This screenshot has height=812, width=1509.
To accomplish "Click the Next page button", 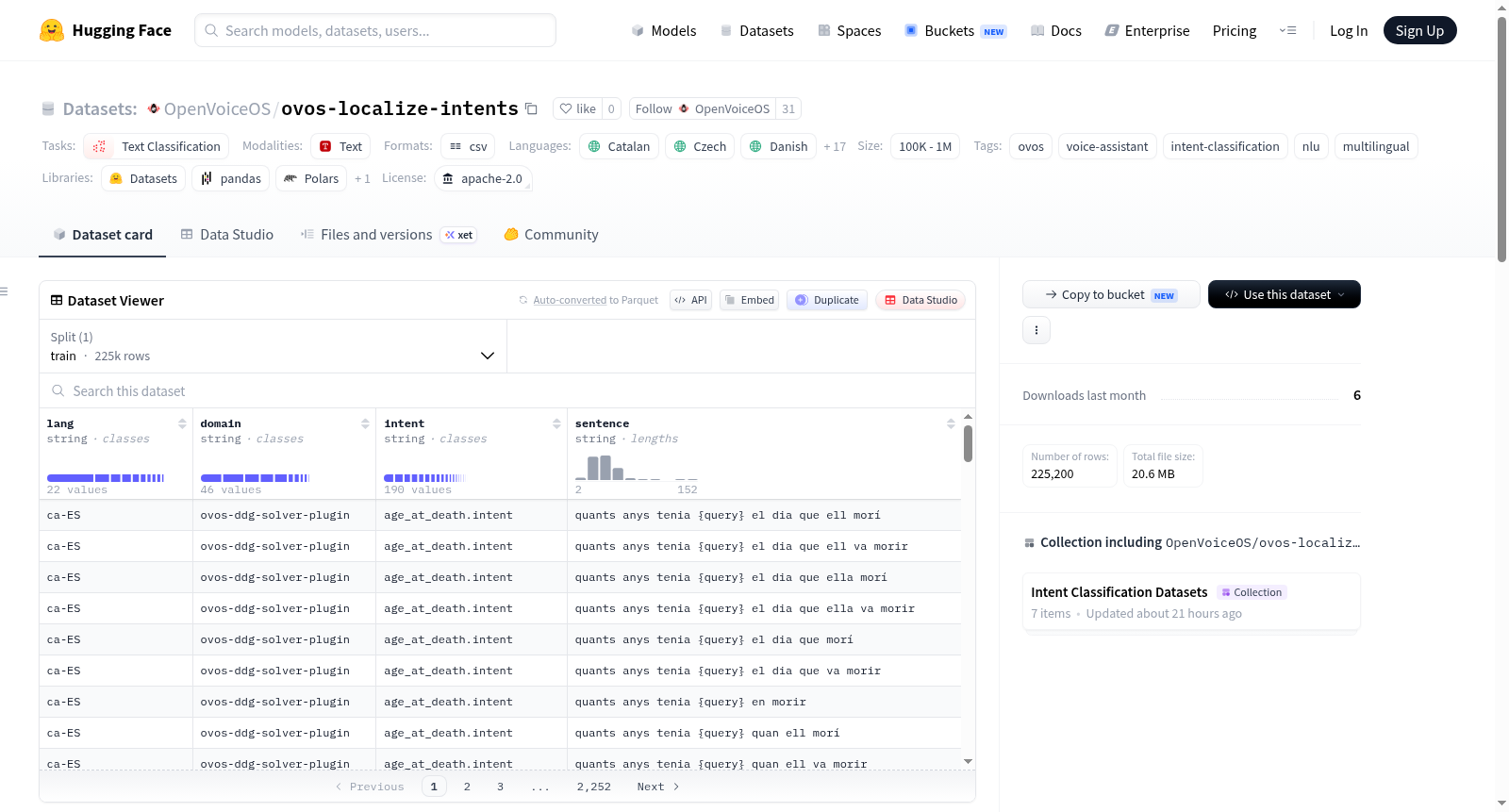I will (658, 787).
